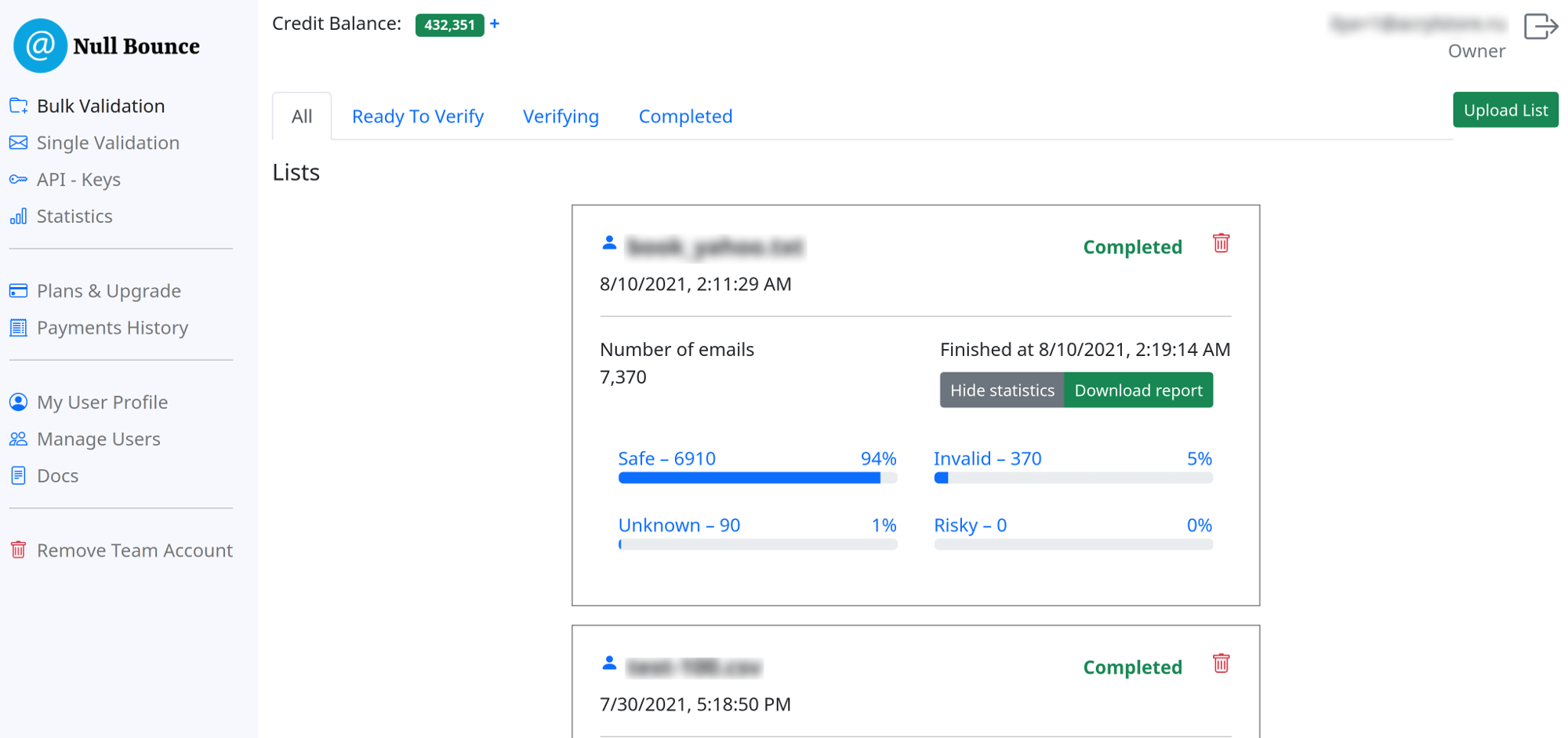This screenshot has width=1568, height=738.
Task: Click the API Keys key icon
Action: pyautogui.click(x=18, y=180)
